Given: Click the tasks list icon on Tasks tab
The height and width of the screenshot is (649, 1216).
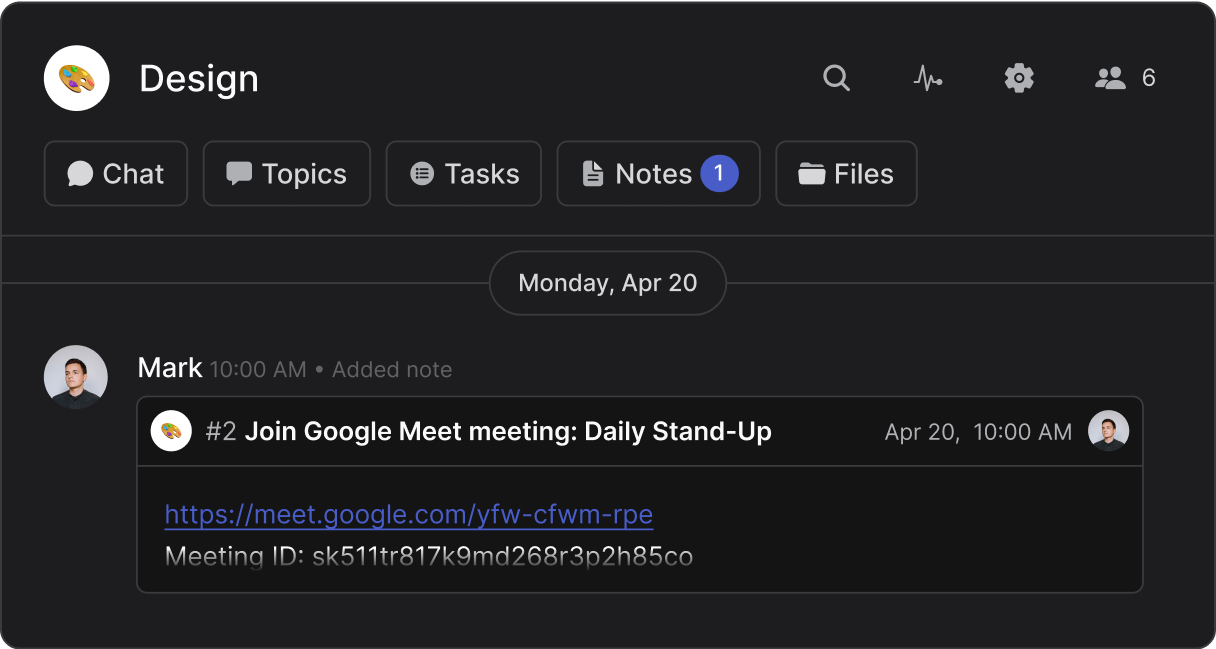Looking at the screenshot, I should point(421,173).
